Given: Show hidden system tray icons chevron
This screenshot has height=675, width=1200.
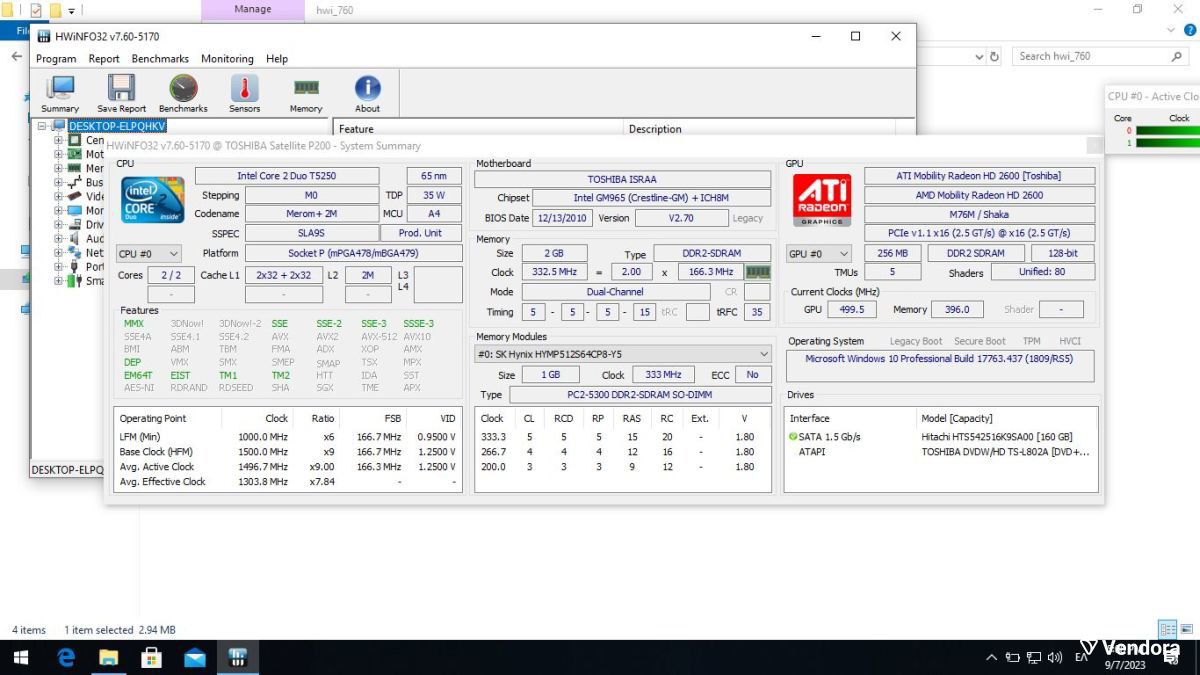Looking at the screenshot, I should tap(991, 657).
